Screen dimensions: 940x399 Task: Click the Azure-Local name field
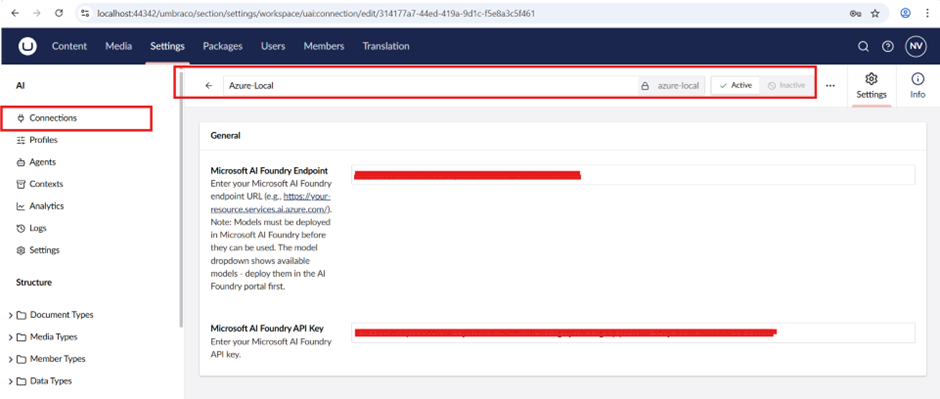[430, 86]
